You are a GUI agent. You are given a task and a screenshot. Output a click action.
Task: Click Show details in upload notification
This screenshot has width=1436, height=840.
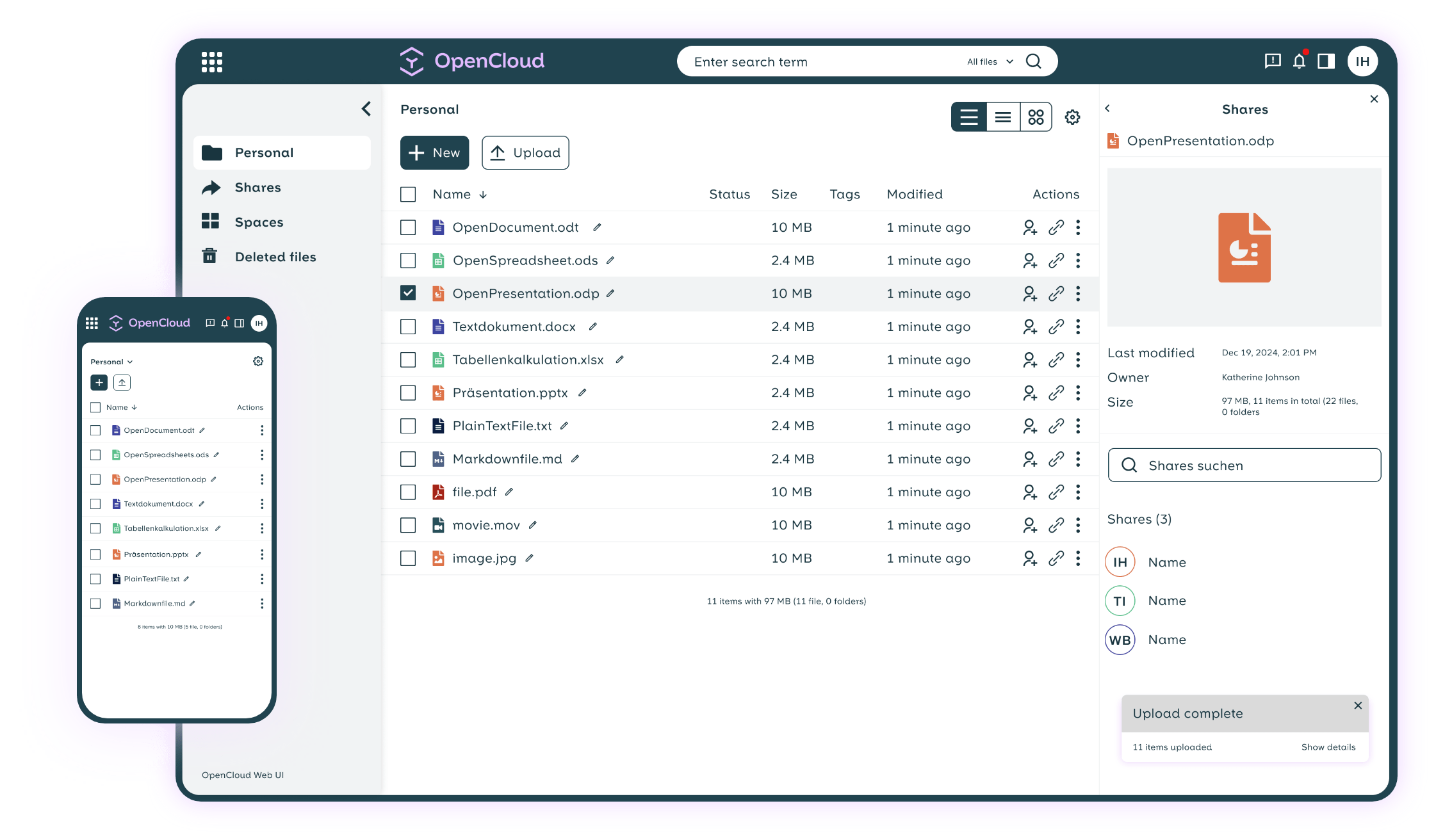coord(1328,747)
